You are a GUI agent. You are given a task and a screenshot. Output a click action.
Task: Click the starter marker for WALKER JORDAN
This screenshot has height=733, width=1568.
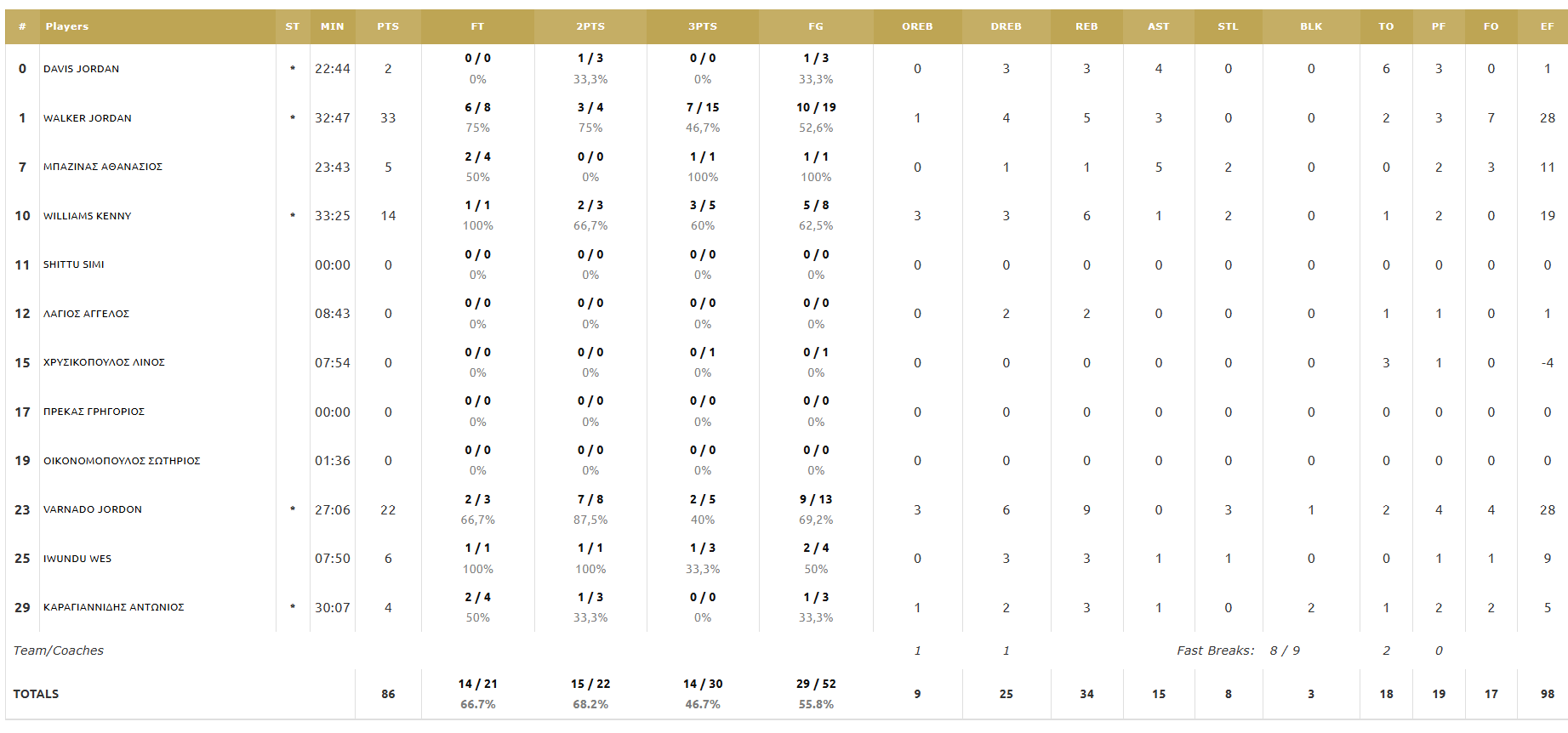[x=293, y=117]
